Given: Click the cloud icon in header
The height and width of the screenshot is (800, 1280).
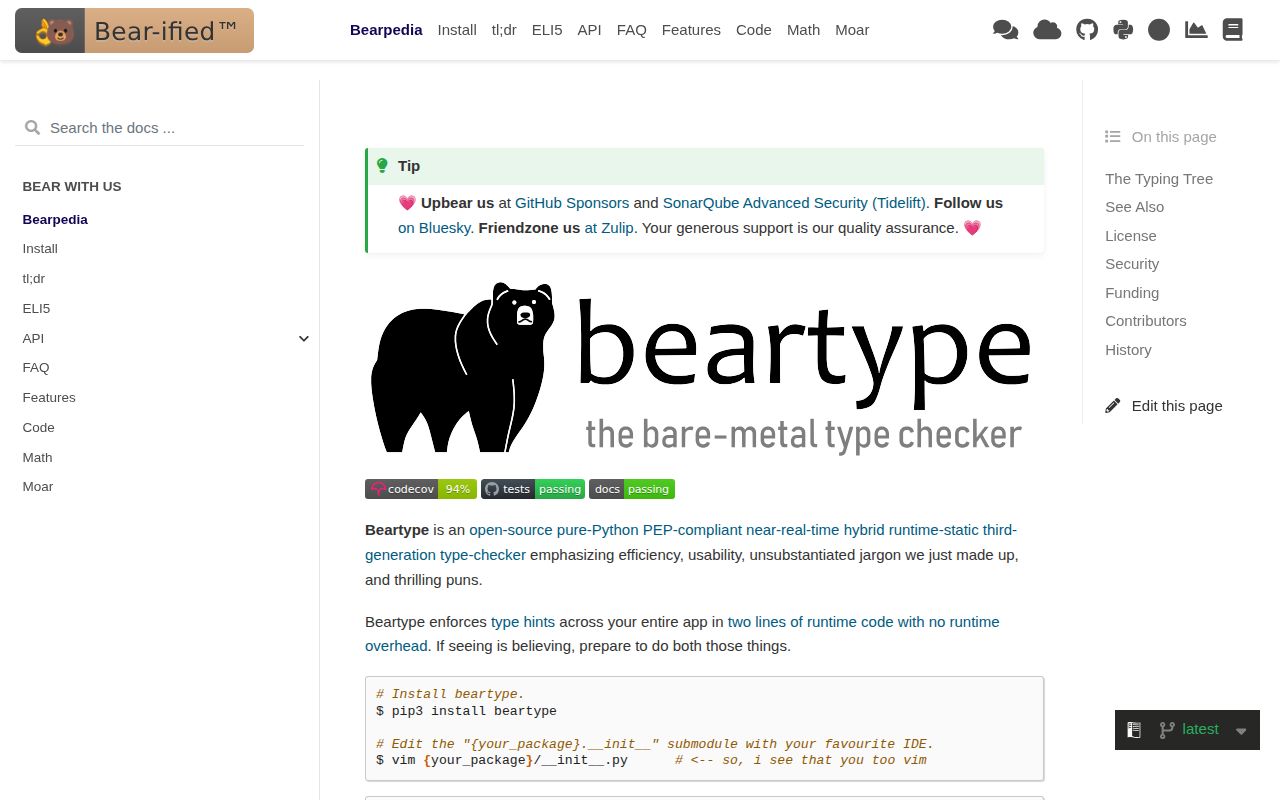Looking at the screenshot, I should pos(1047,30).
